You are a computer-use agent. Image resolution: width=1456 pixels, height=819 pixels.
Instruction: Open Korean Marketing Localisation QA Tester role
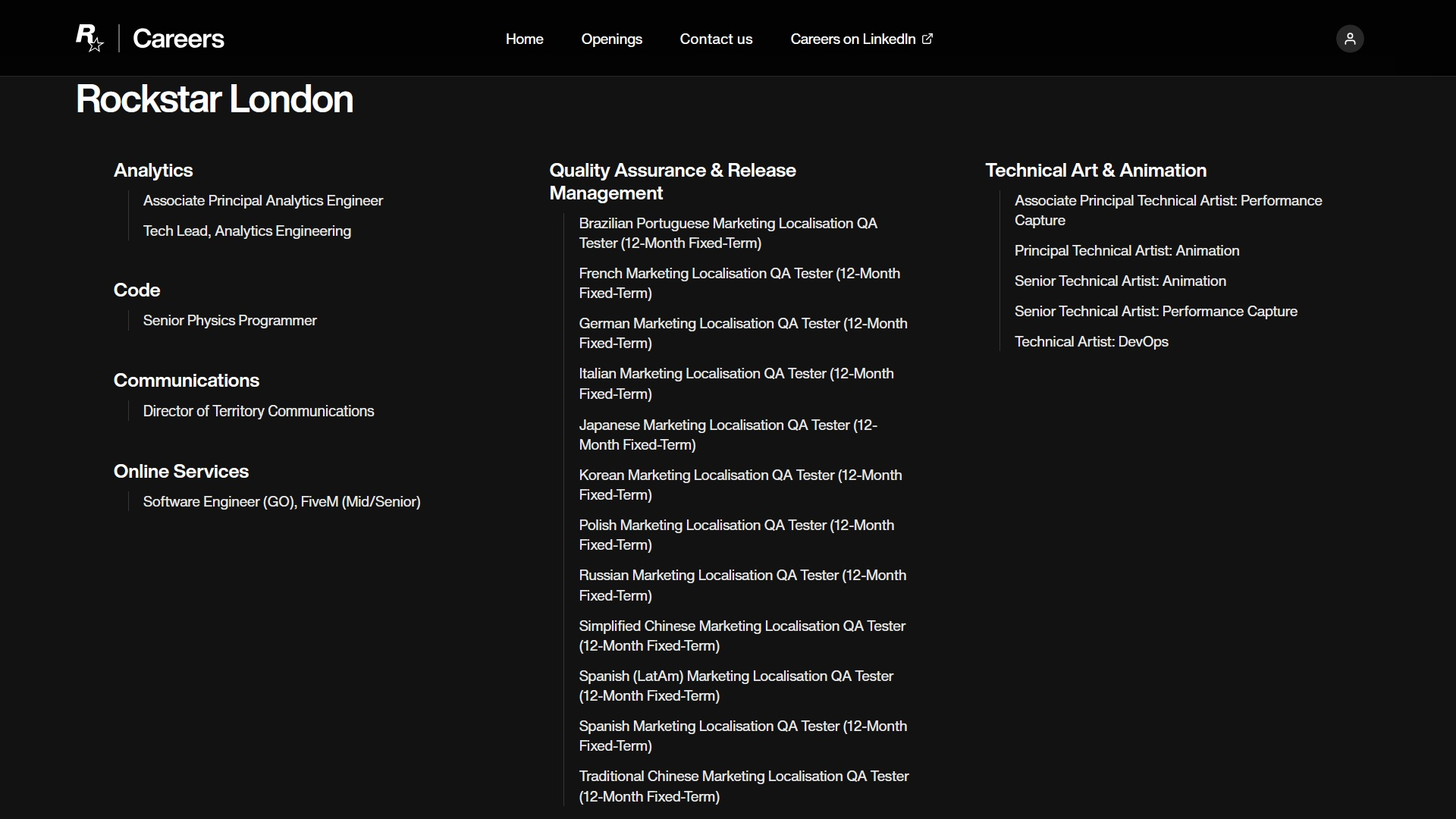(x=739, y=485)
